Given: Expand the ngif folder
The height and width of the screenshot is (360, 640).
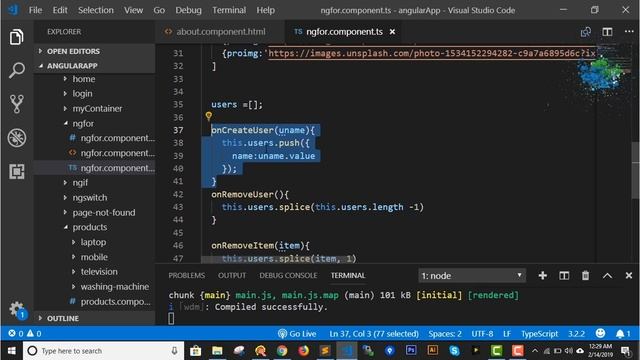Looking at the screenshot, I should (x=80, y=182).
